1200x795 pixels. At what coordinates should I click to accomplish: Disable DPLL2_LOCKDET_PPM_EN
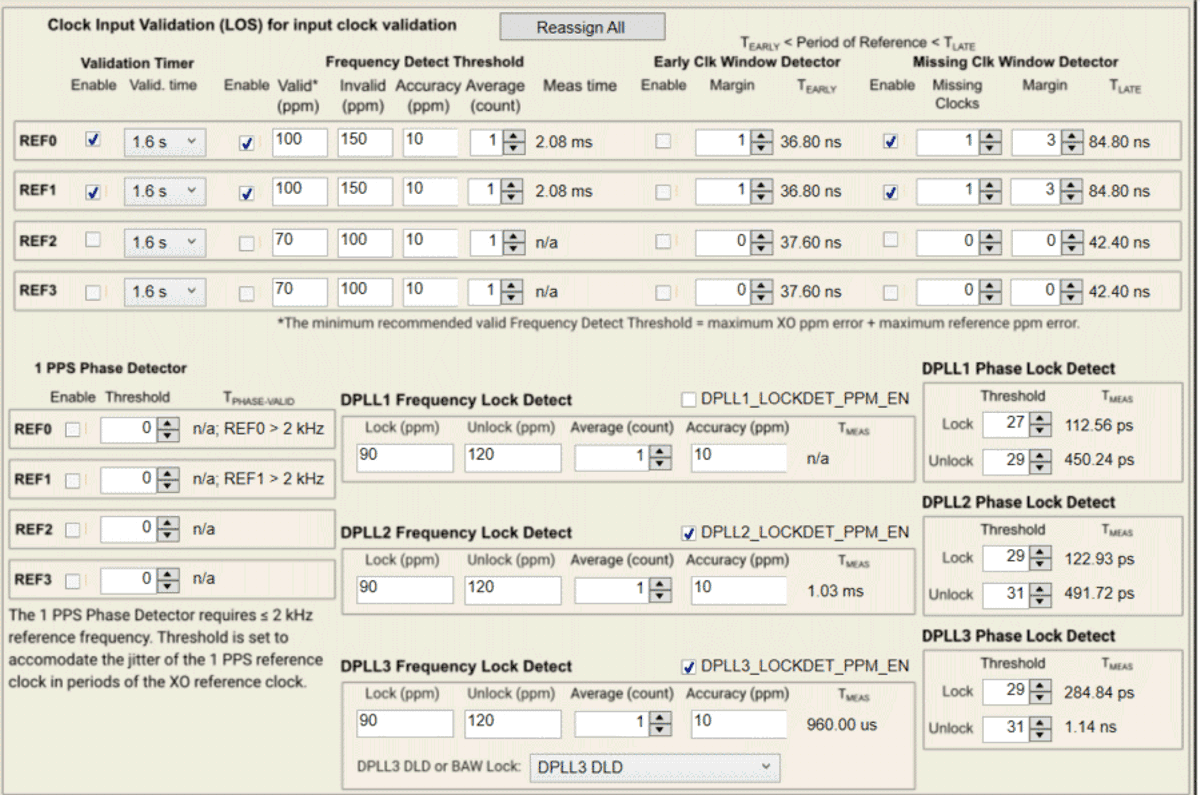tap(688, 533)
